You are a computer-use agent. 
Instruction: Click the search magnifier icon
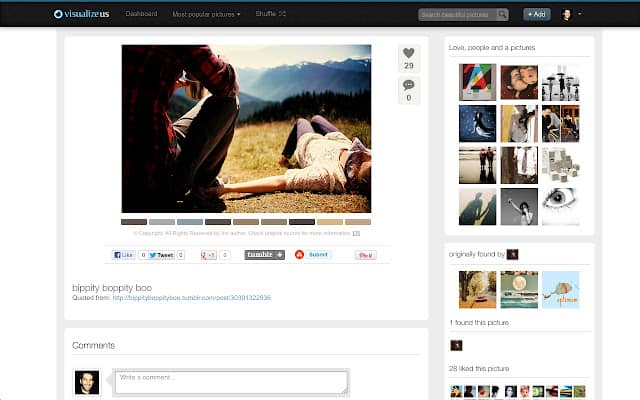coord(502,15)
